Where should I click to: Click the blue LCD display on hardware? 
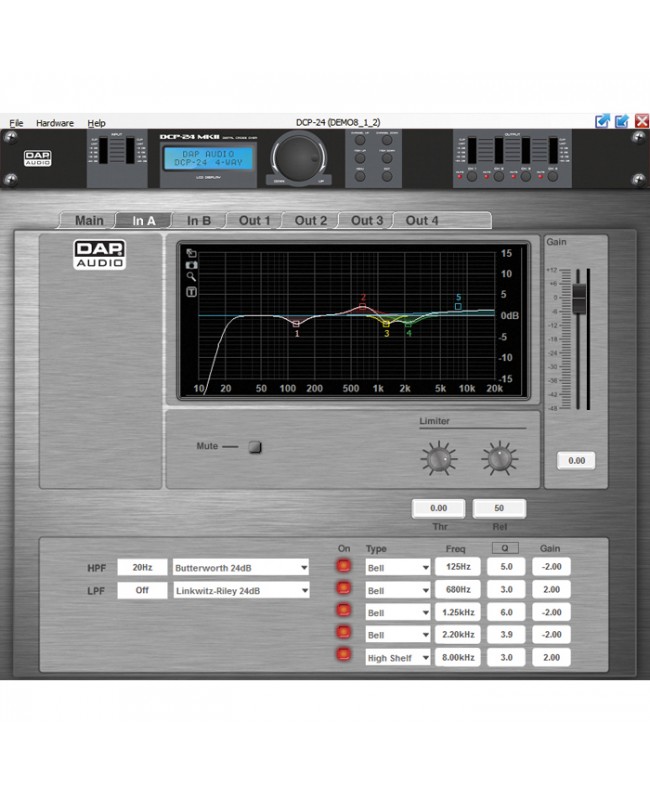click(208, 158)
